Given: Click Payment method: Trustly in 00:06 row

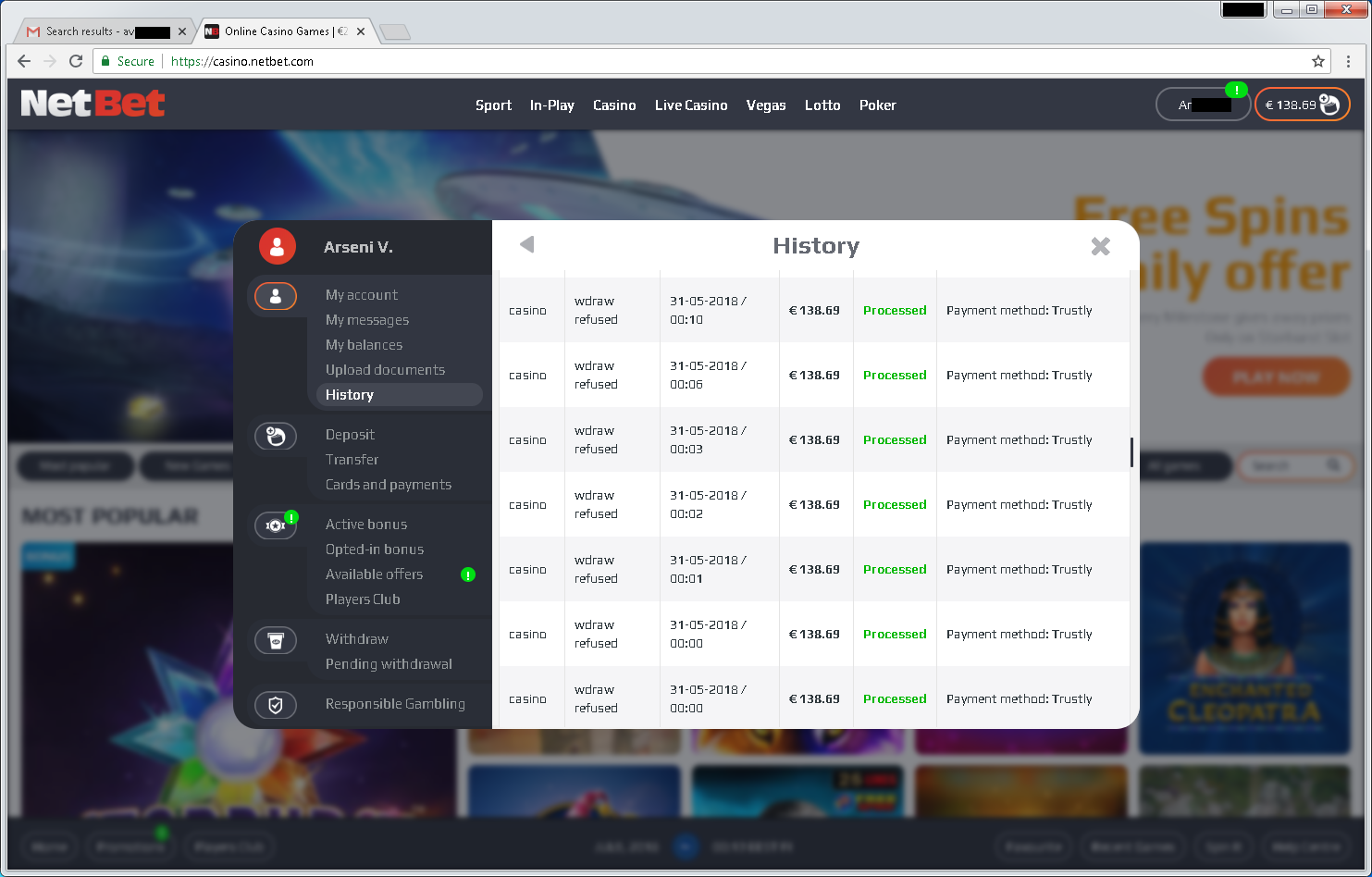Looking at the screenshot, I should point(1020,376).
